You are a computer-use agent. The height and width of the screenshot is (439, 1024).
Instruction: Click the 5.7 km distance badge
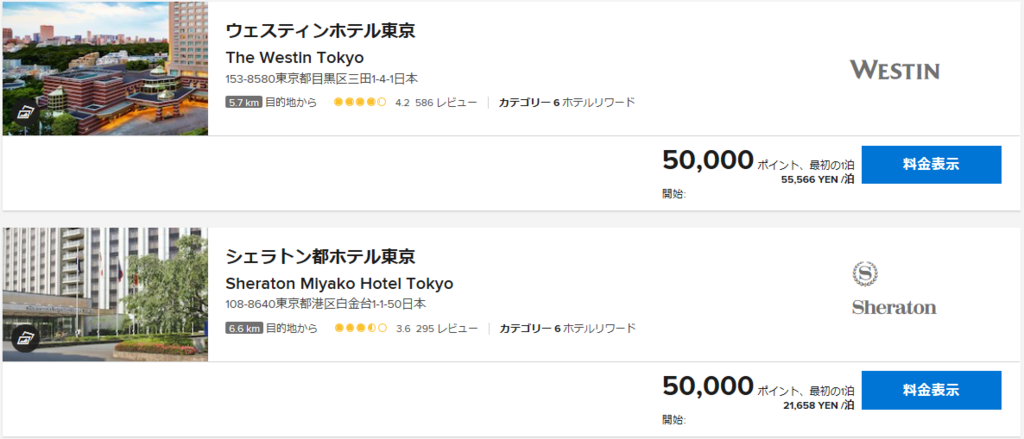pos(244,102)
